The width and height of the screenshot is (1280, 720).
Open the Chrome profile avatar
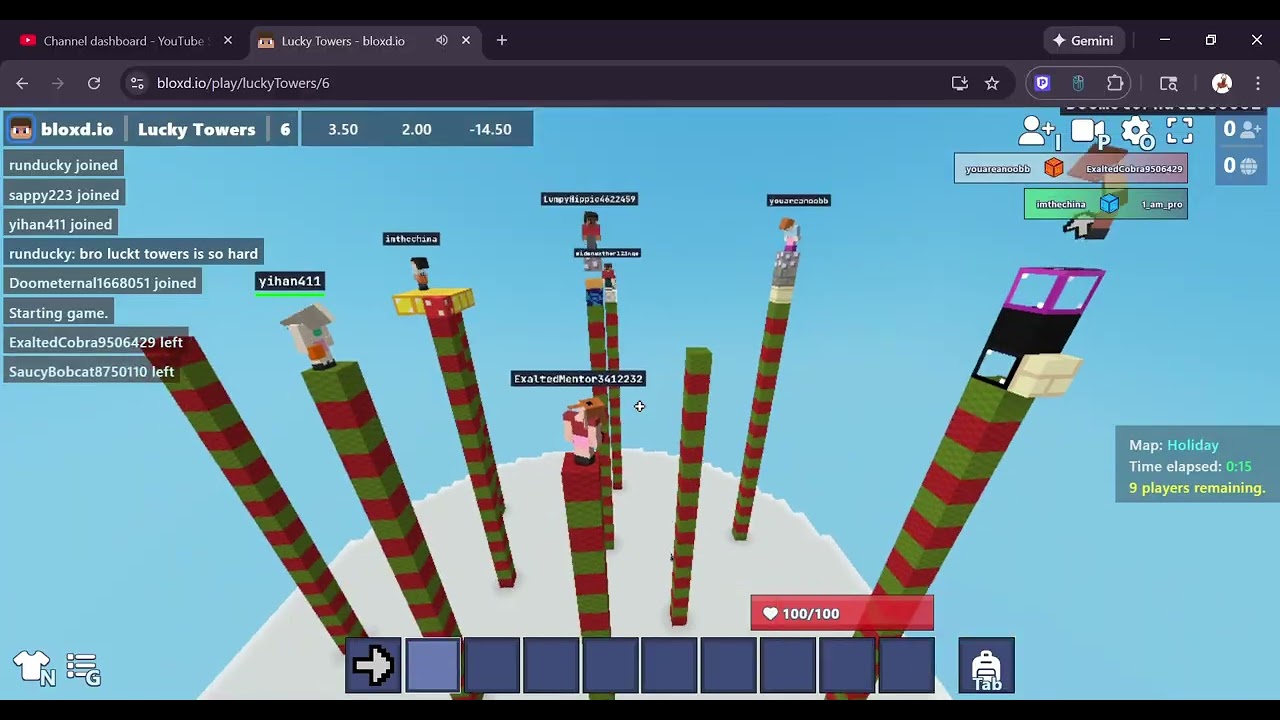coord(1221,83)
